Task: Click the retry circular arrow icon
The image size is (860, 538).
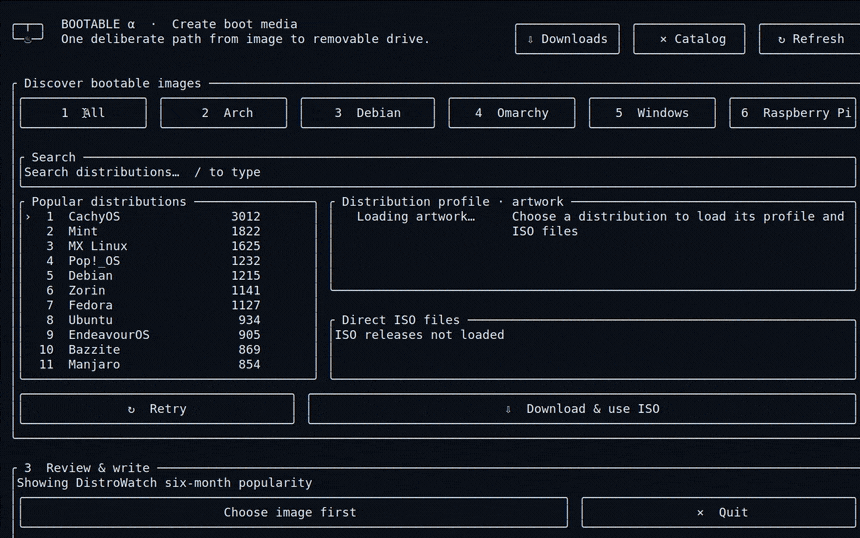Action: tap(131, 409)
